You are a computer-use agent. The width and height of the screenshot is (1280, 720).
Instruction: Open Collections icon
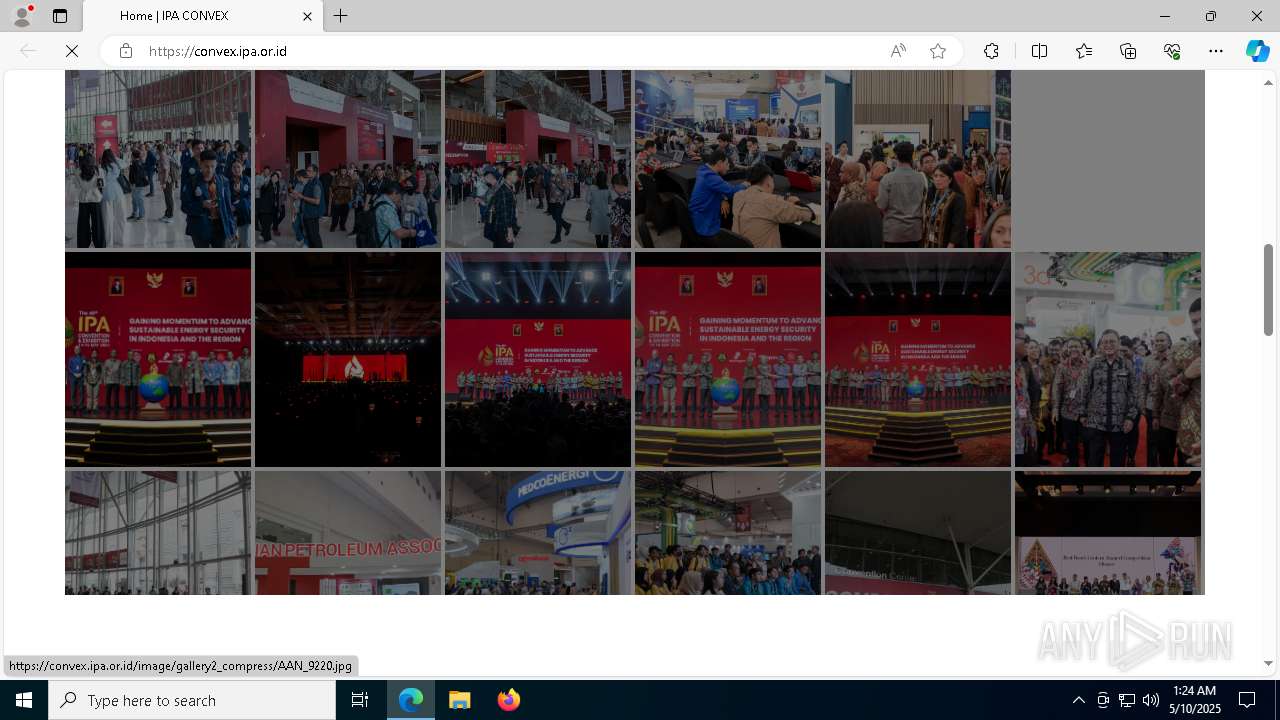pos(1128,51)
